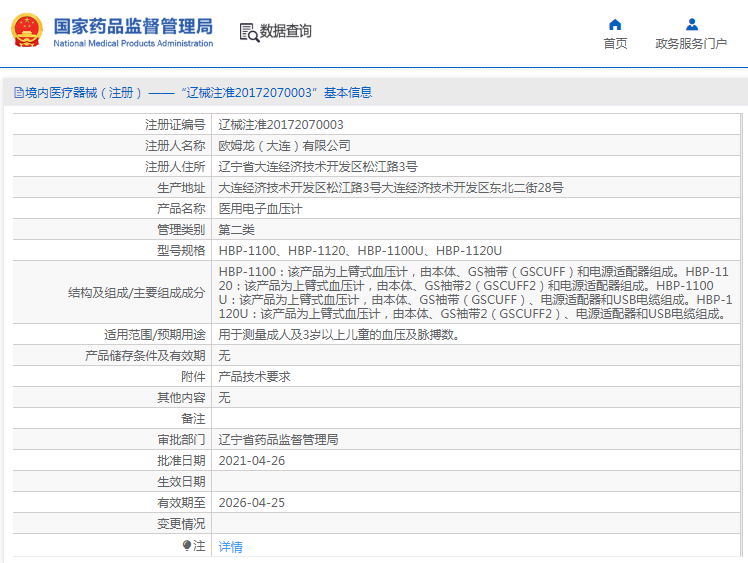Click 第二类 management class value
This screenshot has height=563, width=748.
click(x=237, y=229)
